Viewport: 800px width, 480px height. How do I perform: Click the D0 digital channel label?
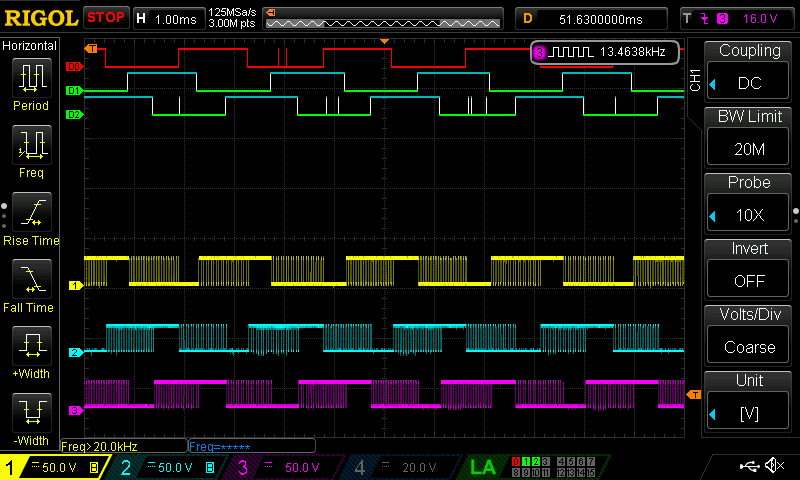coord(74,66)
